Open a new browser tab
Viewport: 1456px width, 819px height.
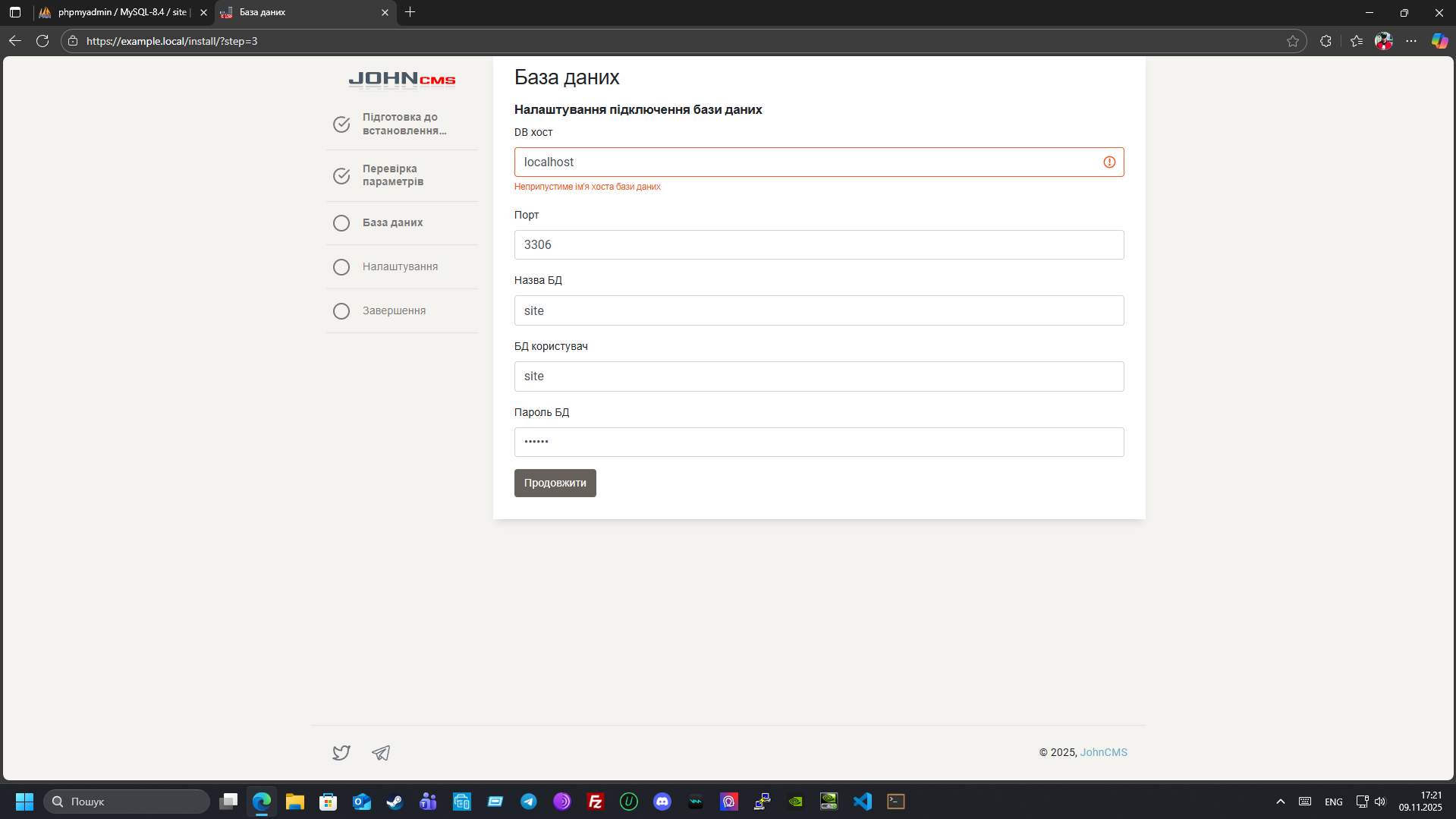410,12
